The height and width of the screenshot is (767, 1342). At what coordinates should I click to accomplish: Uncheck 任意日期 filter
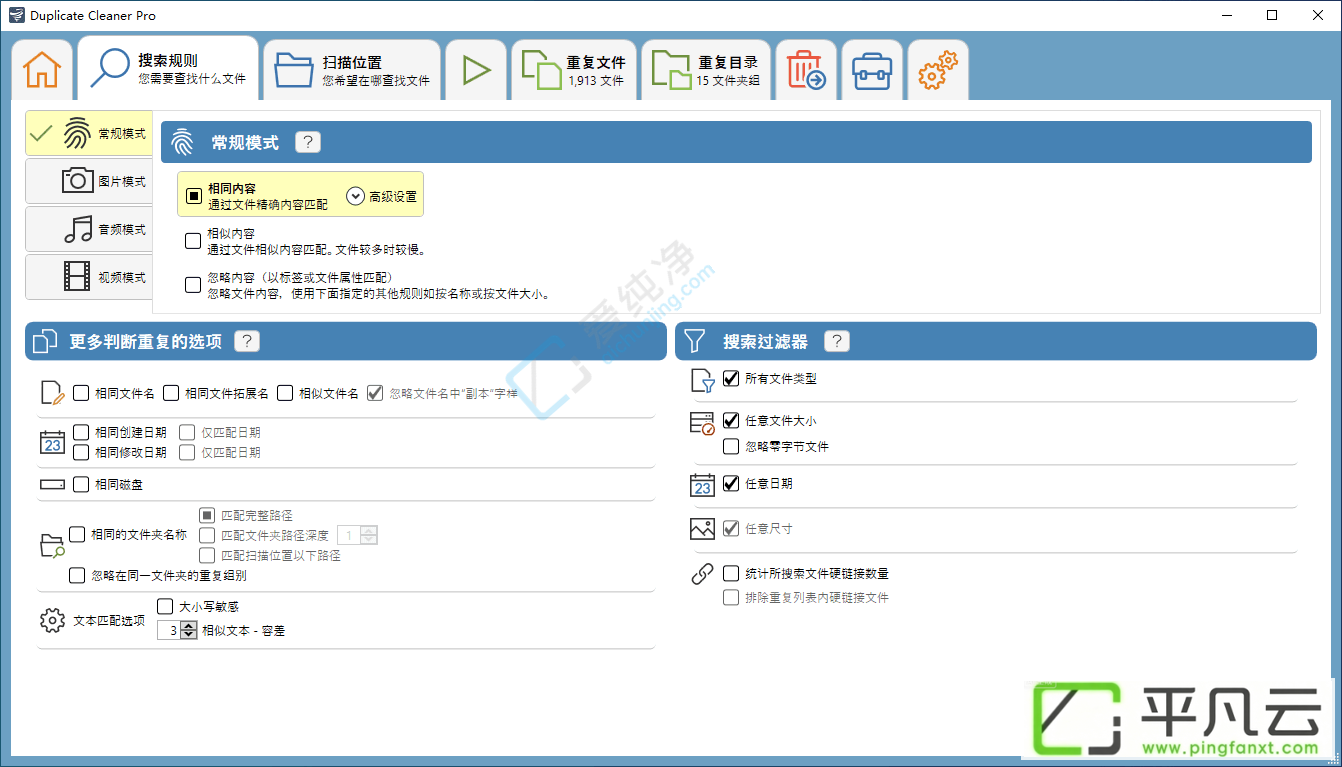731,483
